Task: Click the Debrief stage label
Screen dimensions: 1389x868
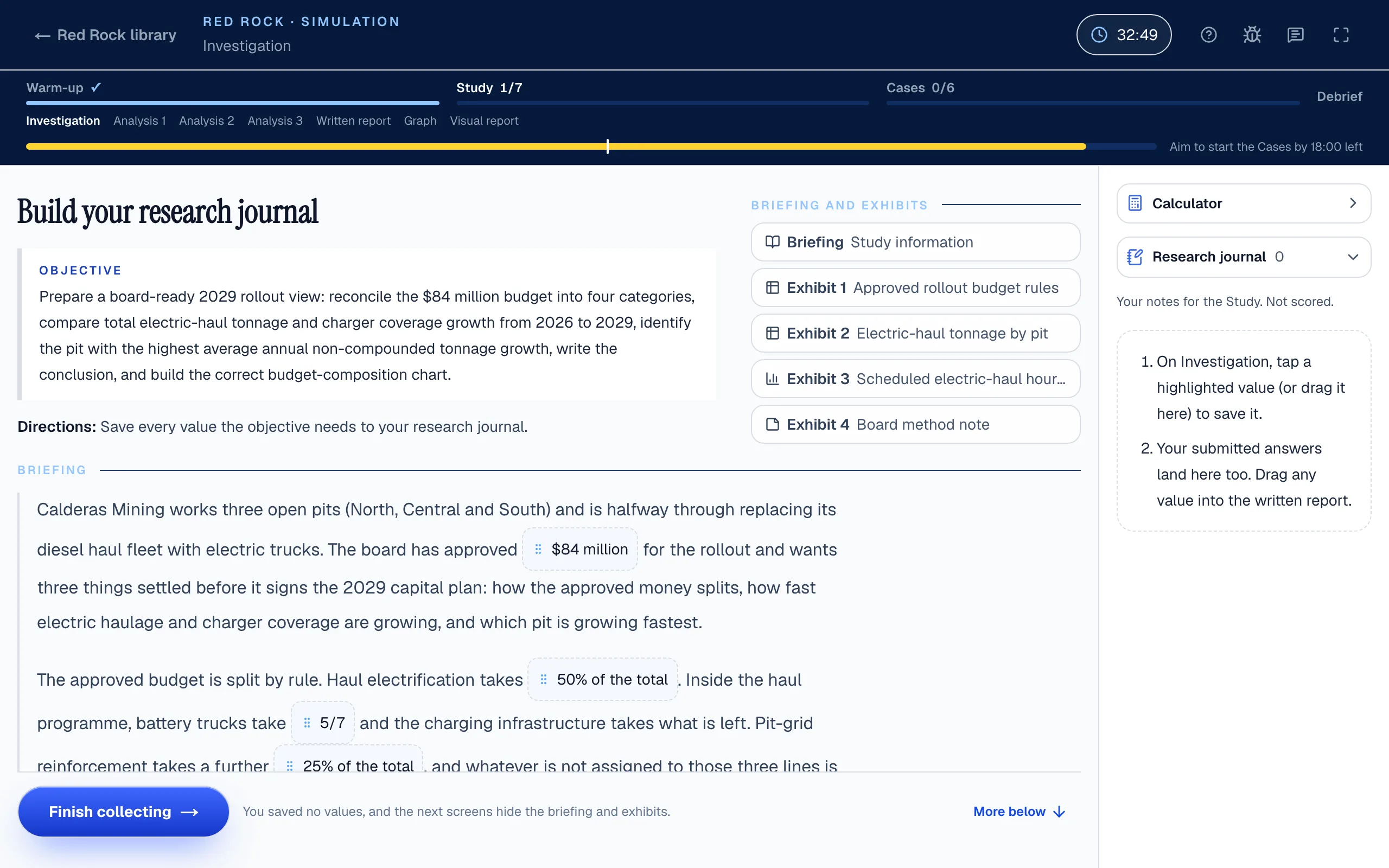Action: [1339, 97]
